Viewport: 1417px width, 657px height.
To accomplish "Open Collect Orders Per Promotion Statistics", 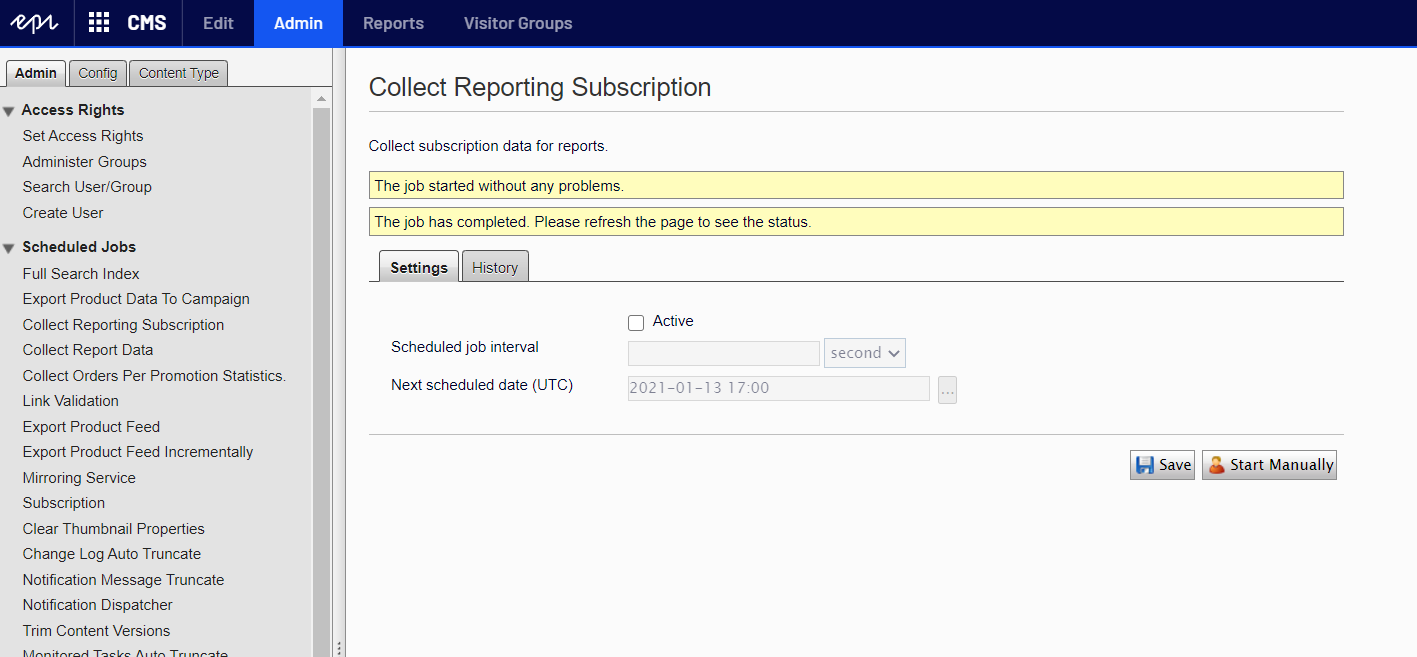I will tap(154, 376).
